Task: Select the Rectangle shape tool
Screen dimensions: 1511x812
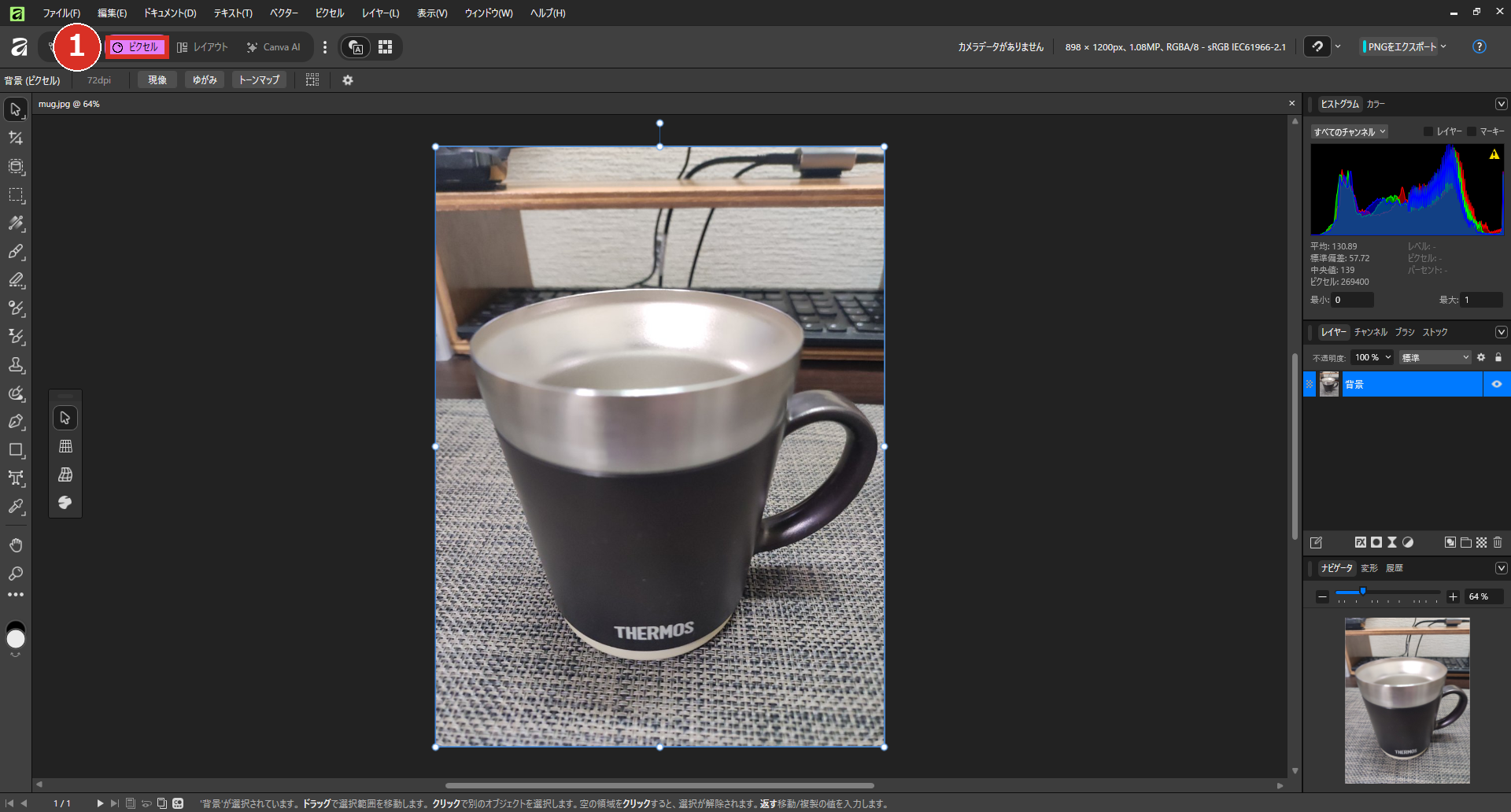Action: (x=16, y=450)
